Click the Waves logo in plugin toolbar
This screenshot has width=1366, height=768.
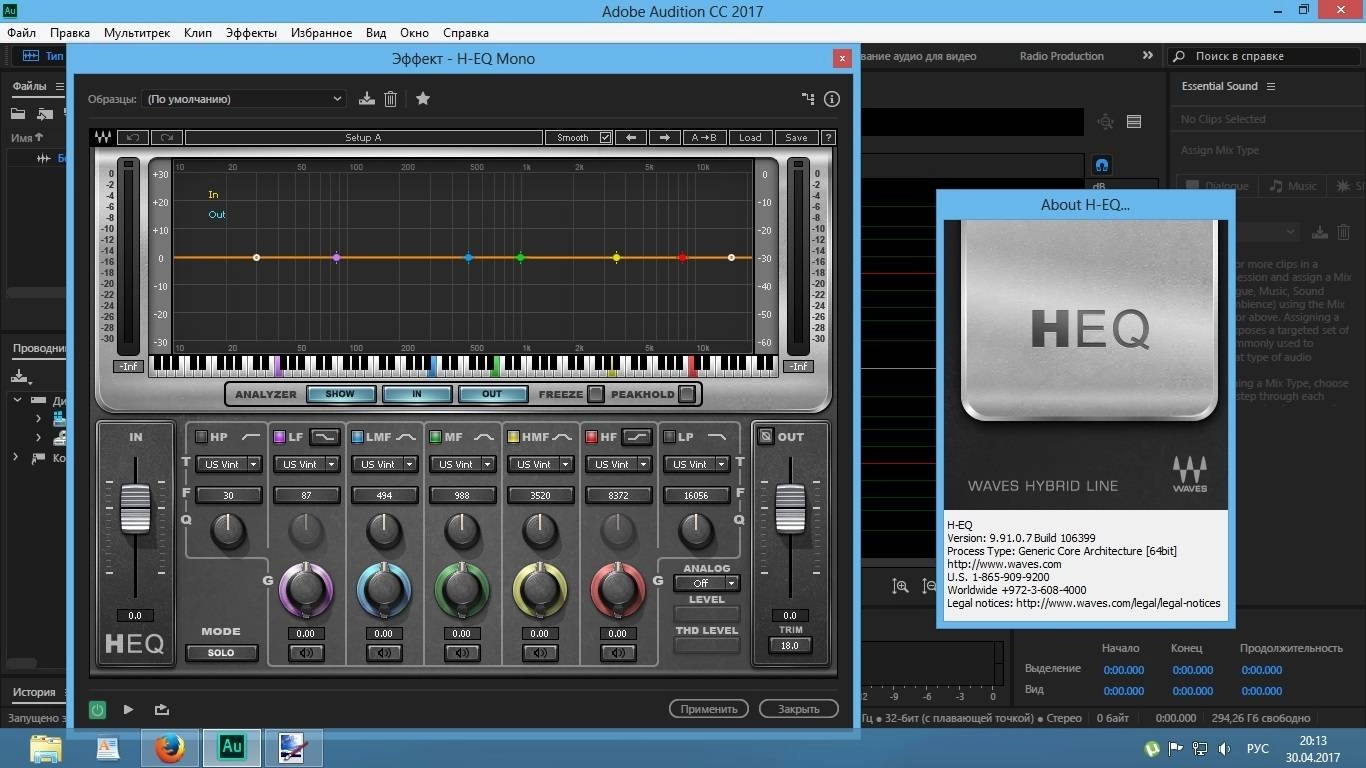coord(102,137)
